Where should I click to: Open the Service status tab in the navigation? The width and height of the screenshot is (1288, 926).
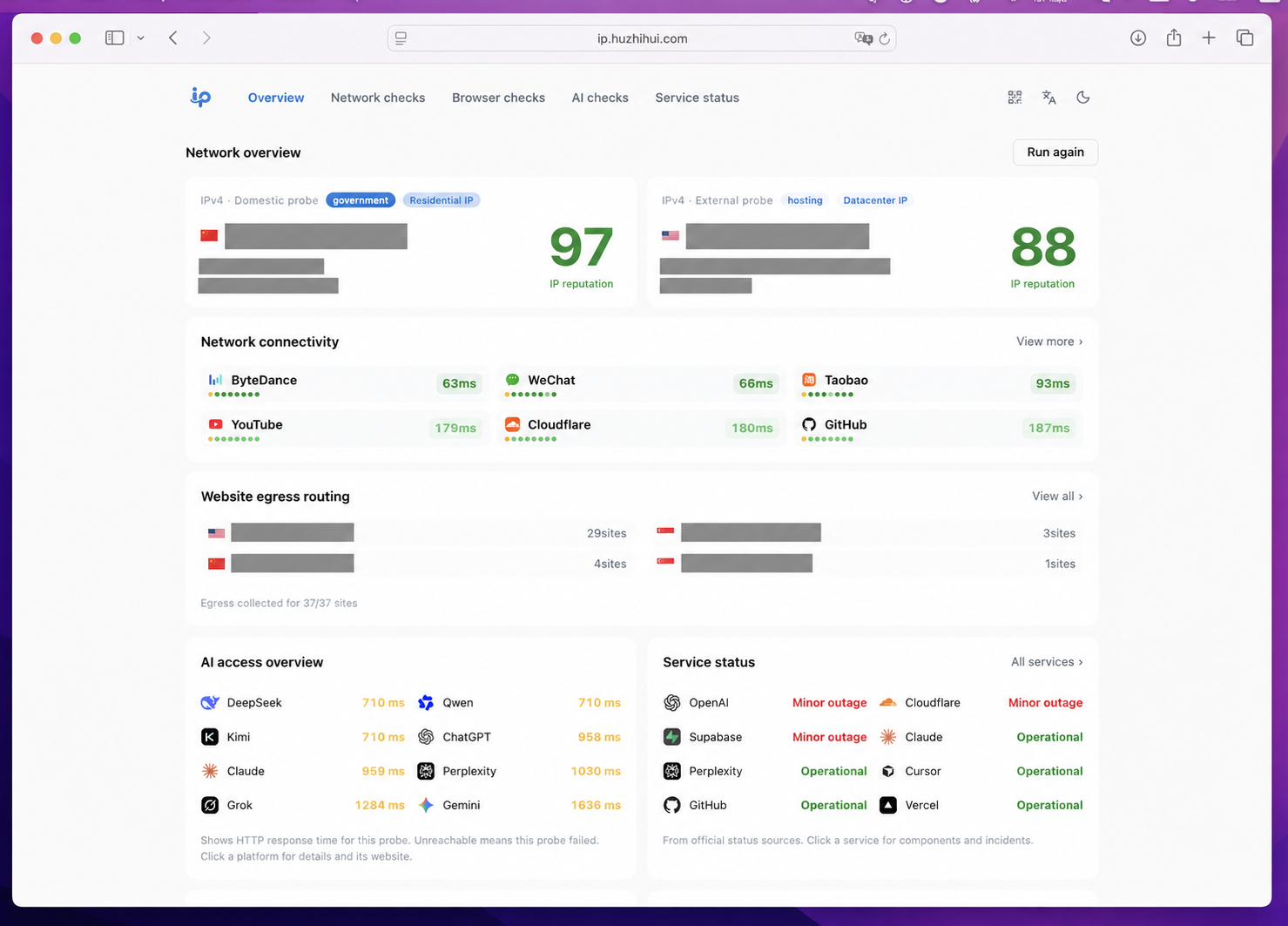(697, 98)
